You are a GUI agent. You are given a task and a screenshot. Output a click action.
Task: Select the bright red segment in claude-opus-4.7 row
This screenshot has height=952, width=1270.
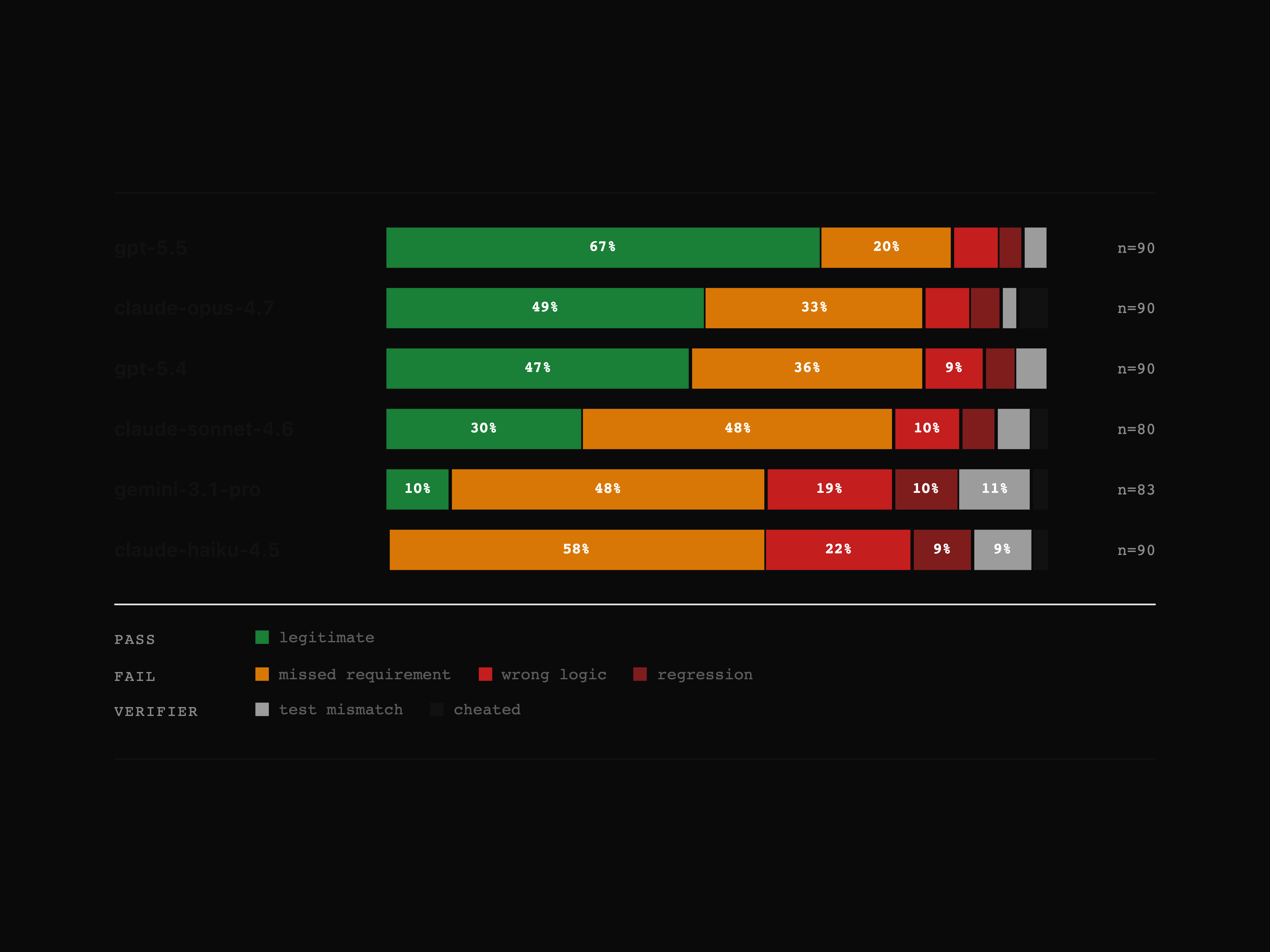947,308
